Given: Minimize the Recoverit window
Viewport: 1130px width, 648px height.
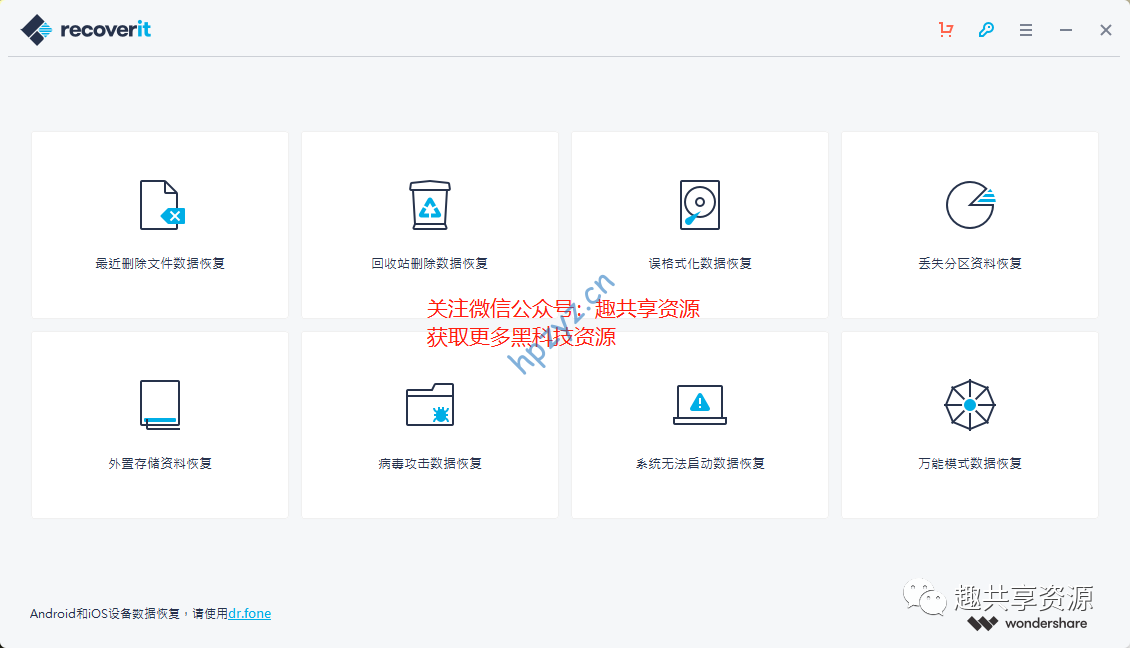Looking at the screenshot, I should point(1066,30).
